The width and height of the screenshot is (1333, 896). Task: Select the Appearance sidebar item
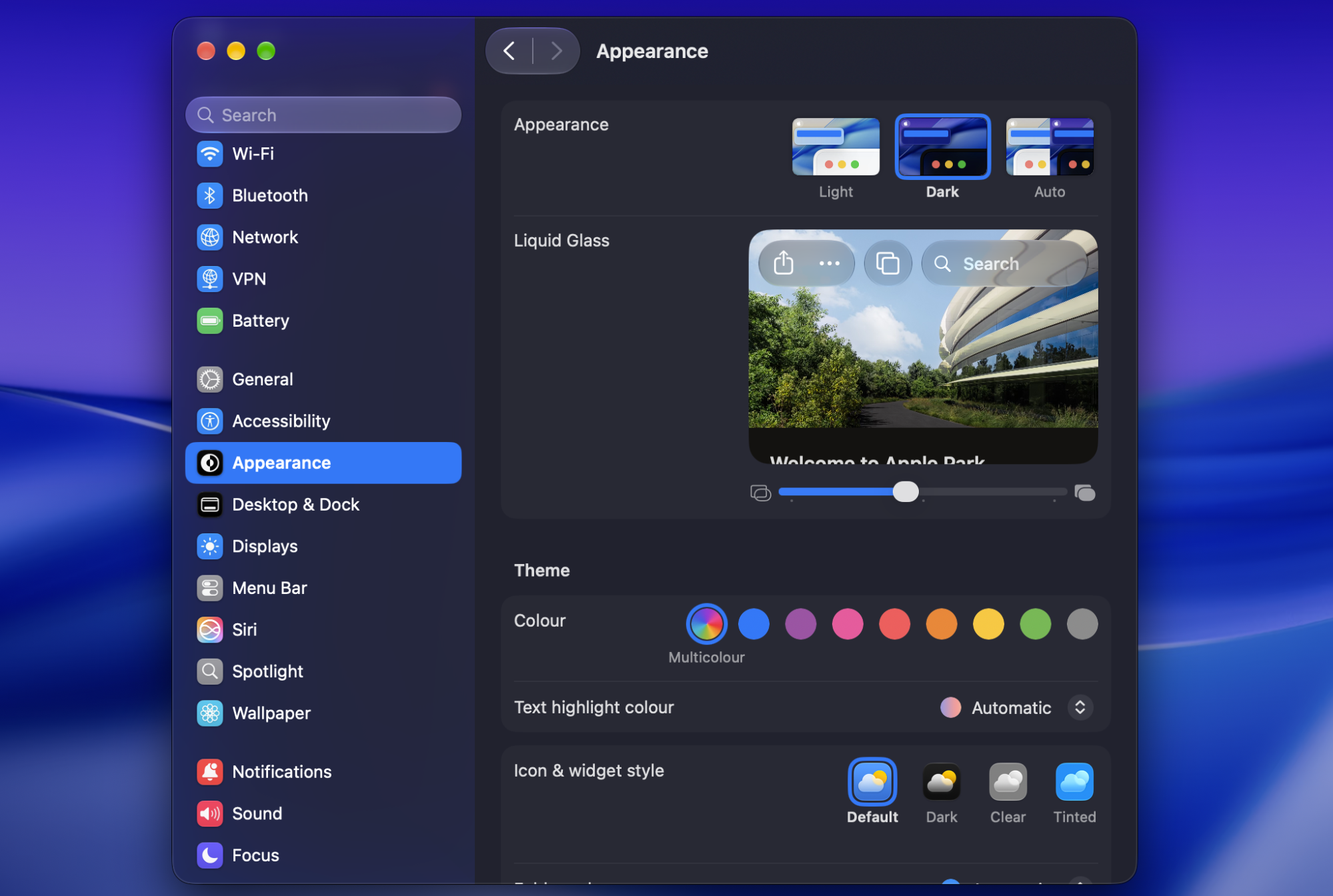tap(323, 463)
